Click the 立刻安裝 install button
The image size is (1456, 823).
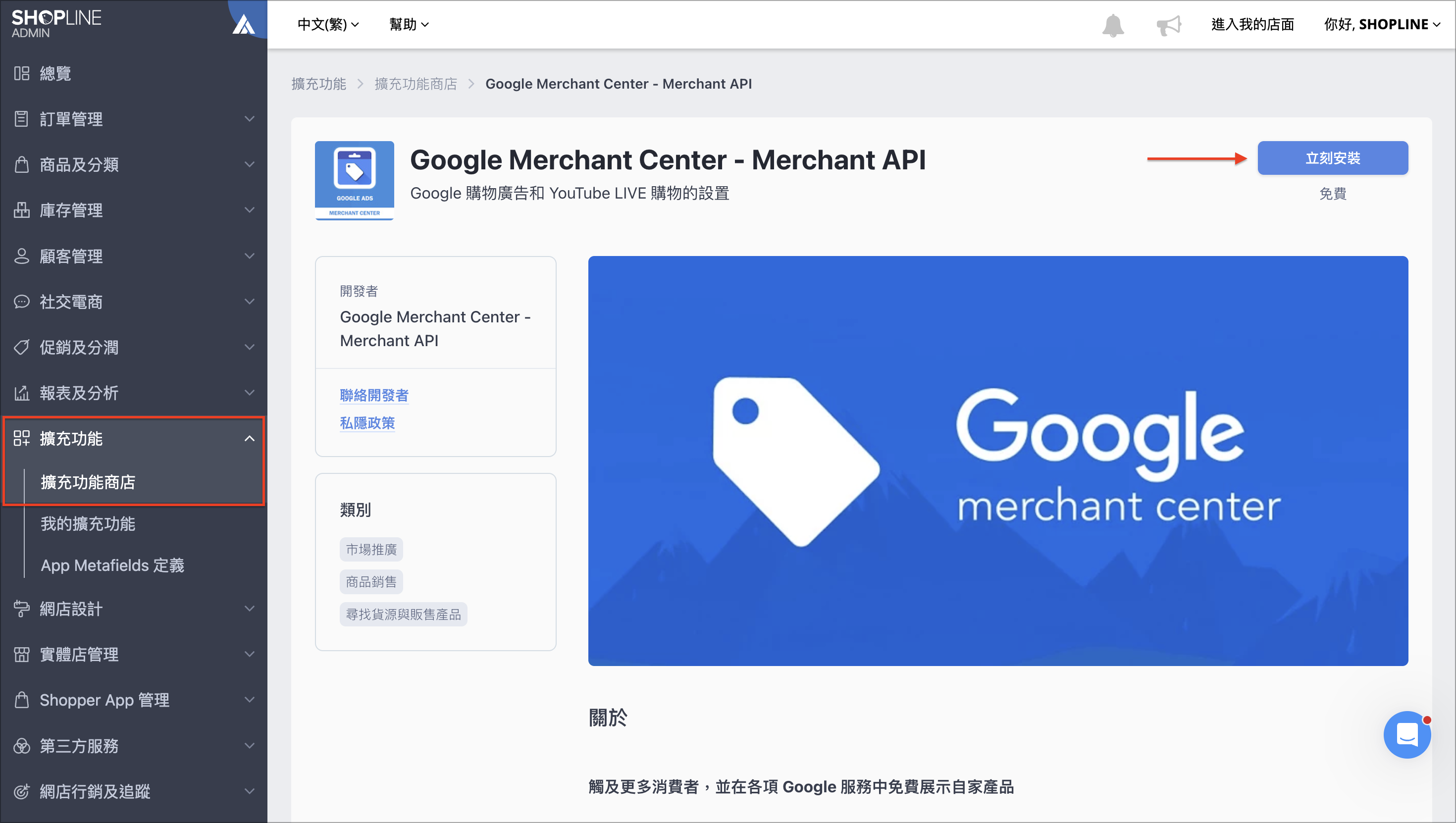[x=1332, y=157]
